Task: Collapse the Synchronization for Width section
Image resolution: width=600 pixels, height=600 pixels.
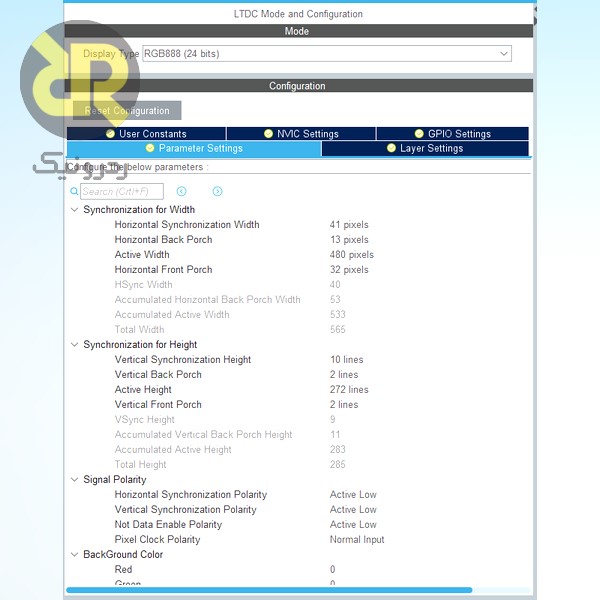Action: tap(74, 210)
